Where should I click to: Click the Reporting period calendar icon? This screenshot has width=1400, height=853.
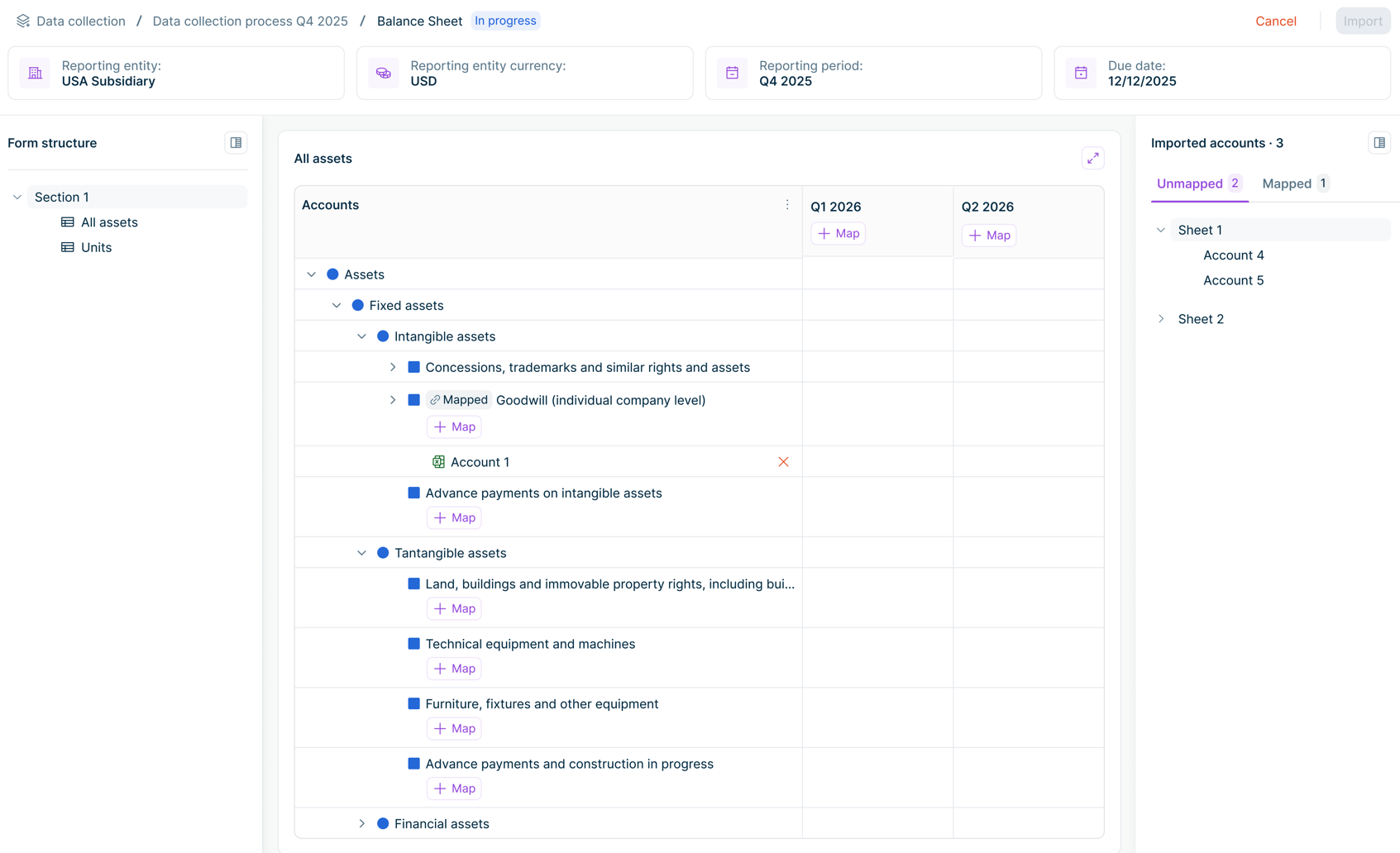732,73
